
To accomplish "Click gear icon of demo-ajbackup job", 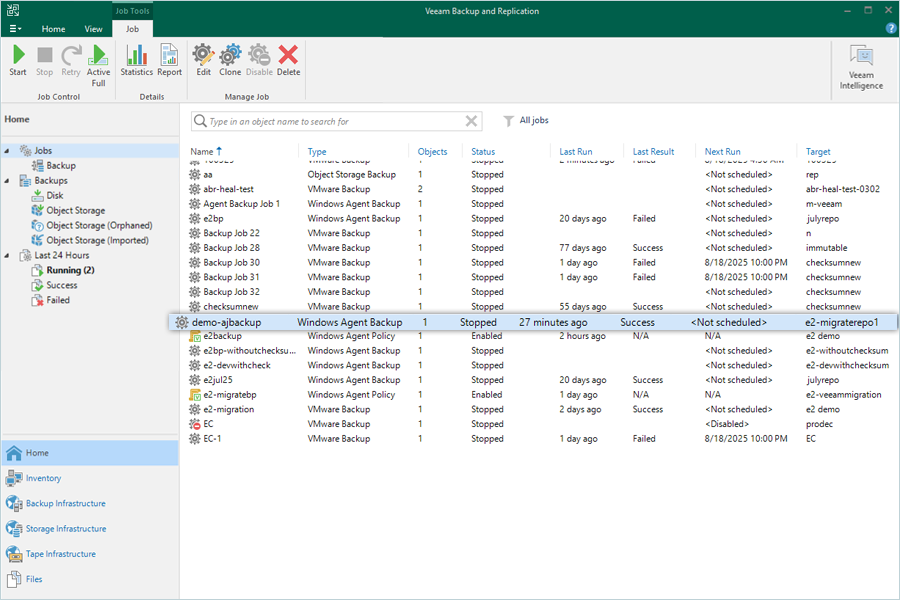I will (x=181, y=323).
